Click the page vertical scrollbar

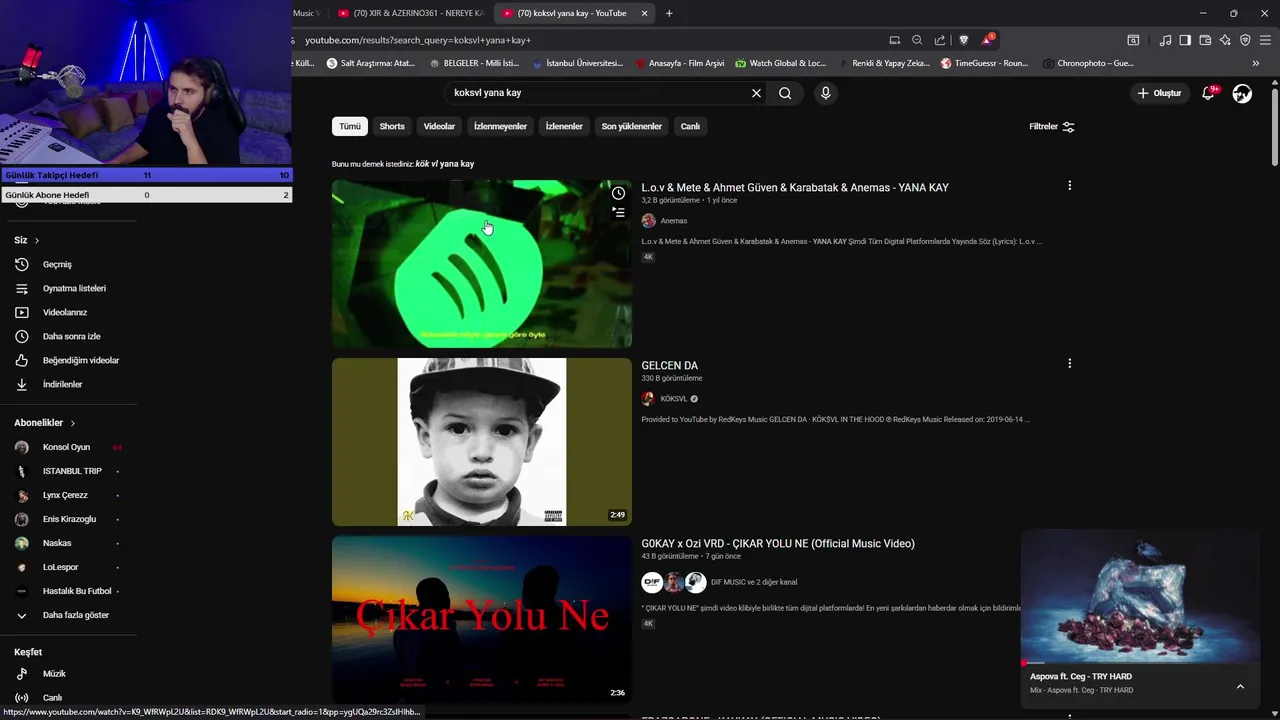point(1274,125)
